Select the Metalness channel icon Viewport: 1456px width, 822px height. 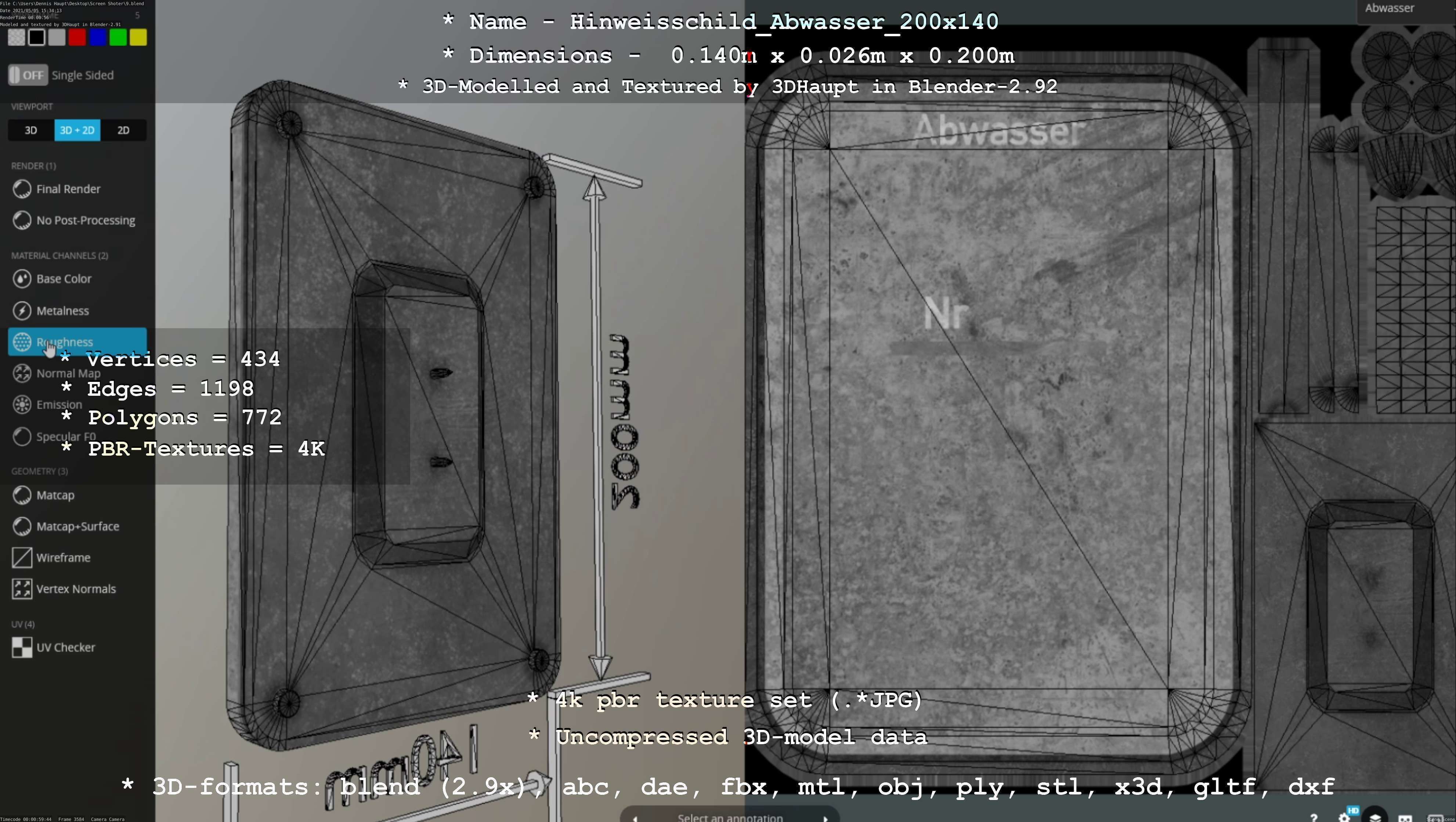point(22,311)
